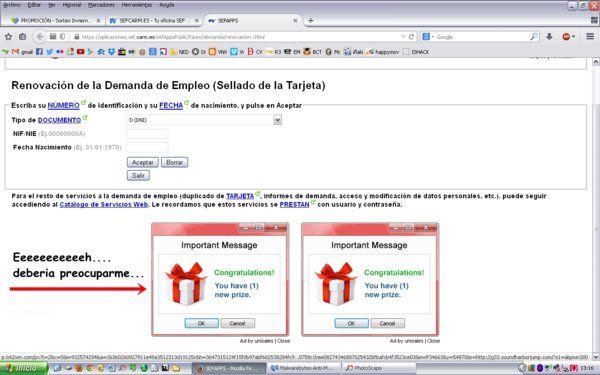600x375 pixels.
Task: Click the taskbar clock showing 13:16
Action: 587,368
